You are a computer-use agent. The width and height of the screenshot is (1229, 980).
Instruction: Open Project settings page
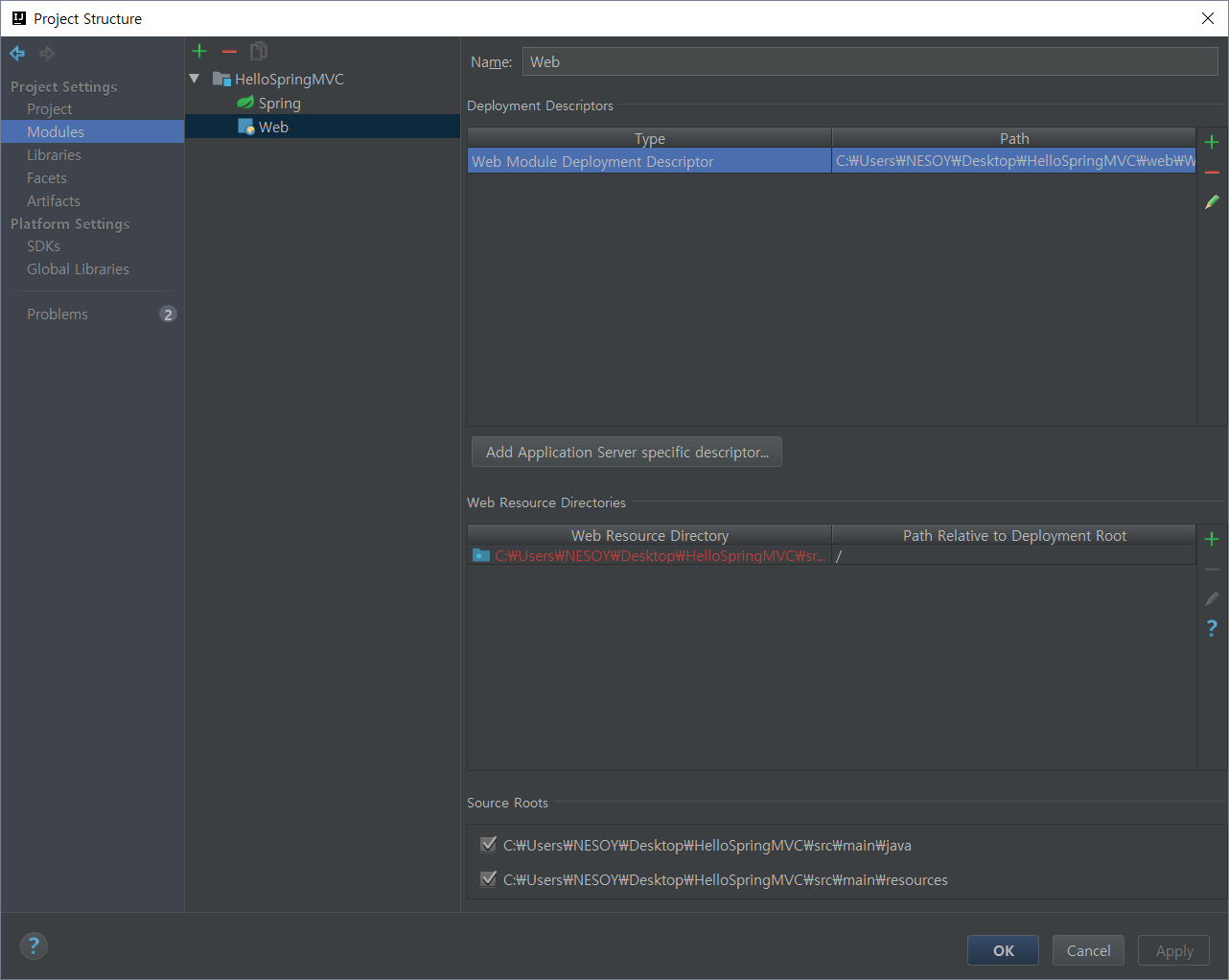(x=49, y=109)
